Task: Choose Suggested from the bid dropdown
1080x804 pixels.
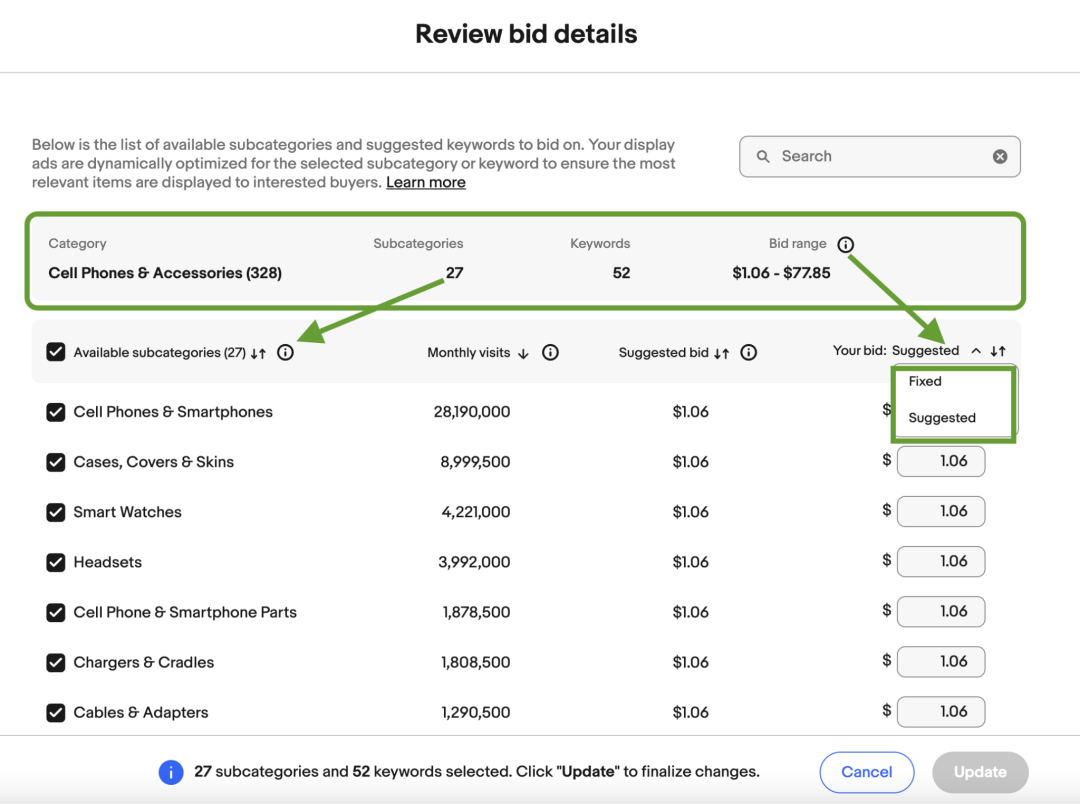Action: (x=942, y=418)
